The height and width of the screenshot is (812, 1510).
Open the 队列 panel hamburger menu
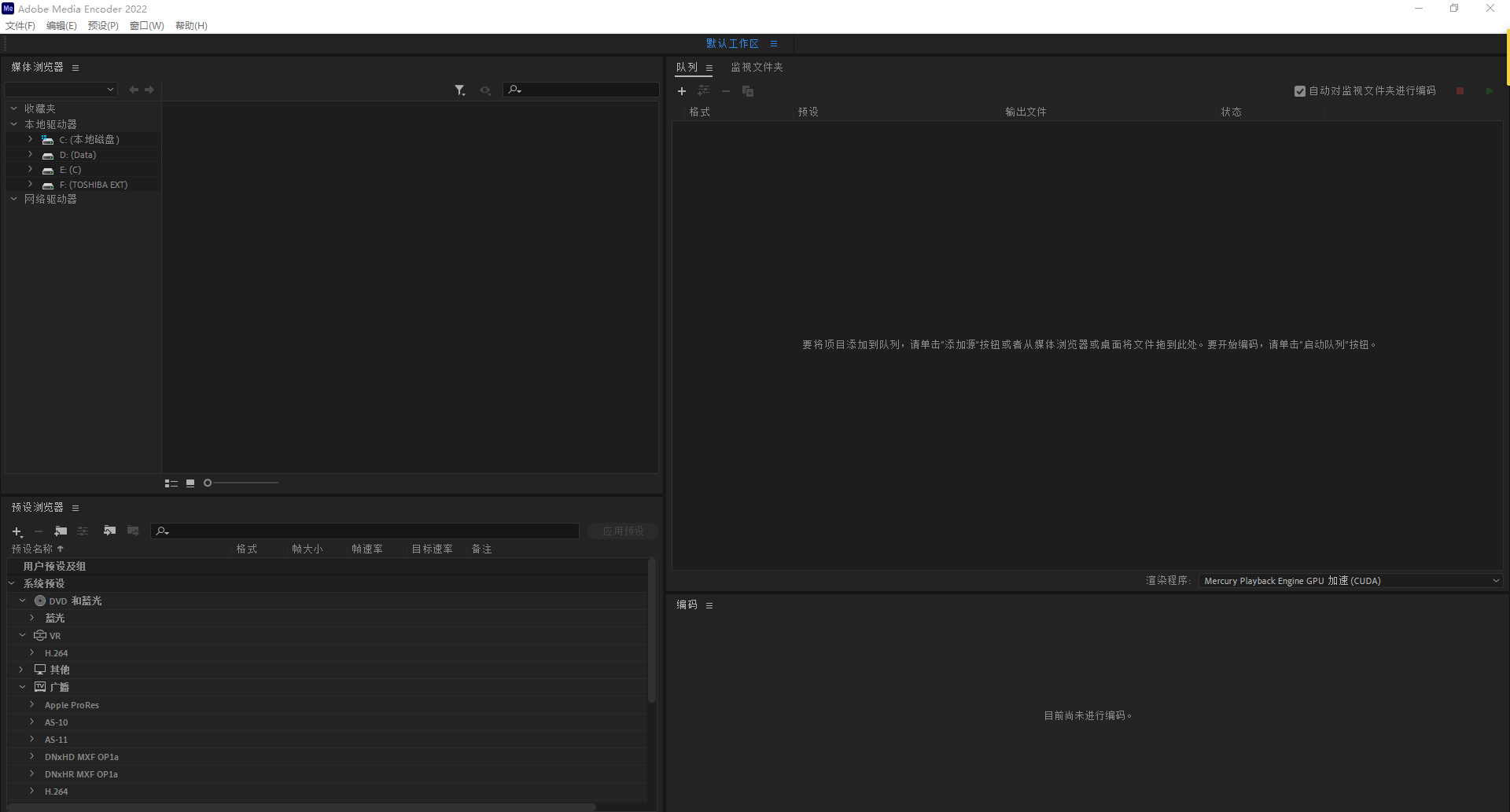[709, 68]
